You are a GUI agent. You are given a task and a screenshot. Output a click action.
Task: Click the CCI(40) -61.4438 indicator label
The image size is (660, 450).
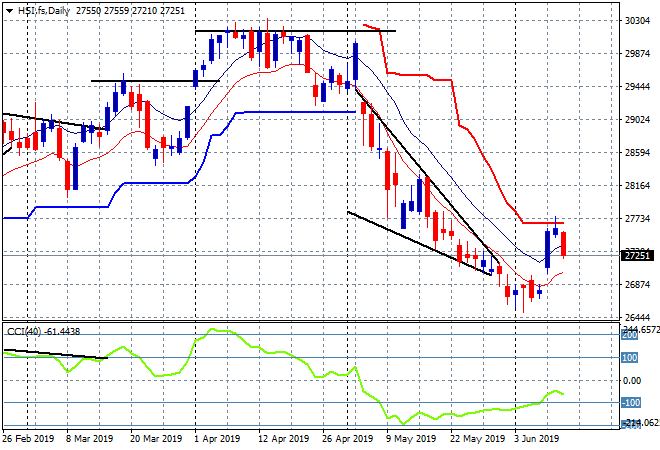(43, 332)
